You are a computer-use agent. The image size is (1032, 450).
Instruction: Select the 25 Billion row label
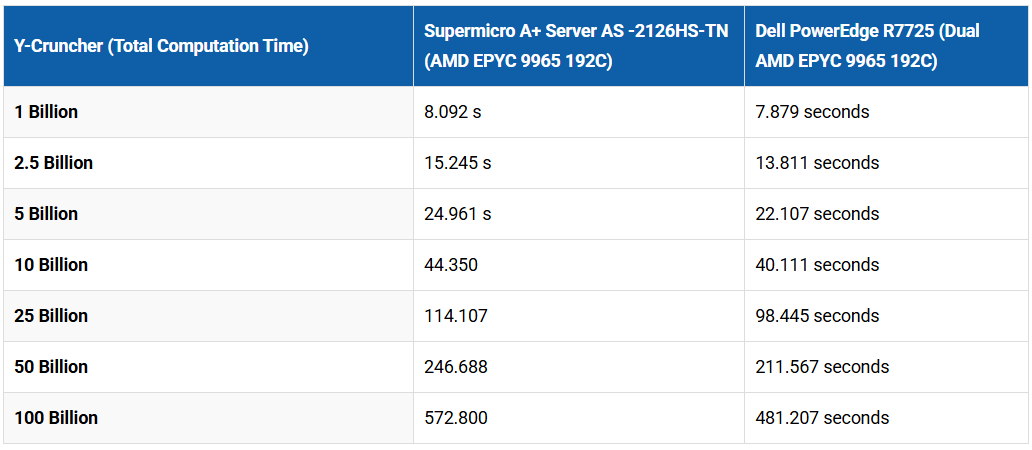pos(51,316)
